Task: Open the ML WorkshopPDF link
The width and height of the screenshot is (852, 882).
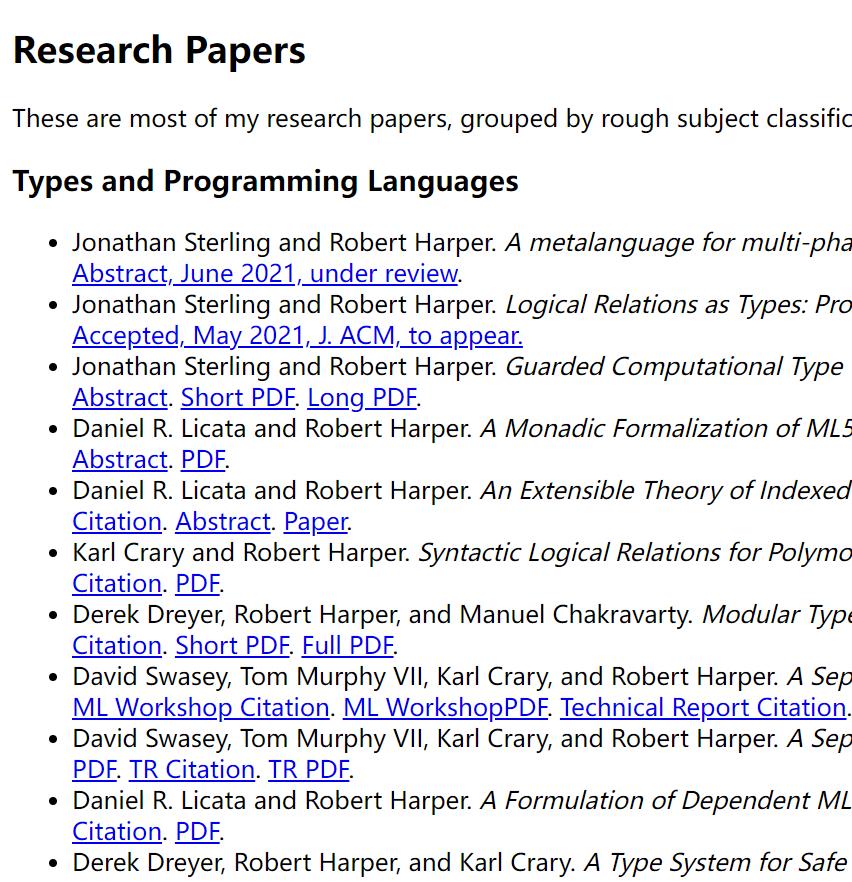Action: 445,708
